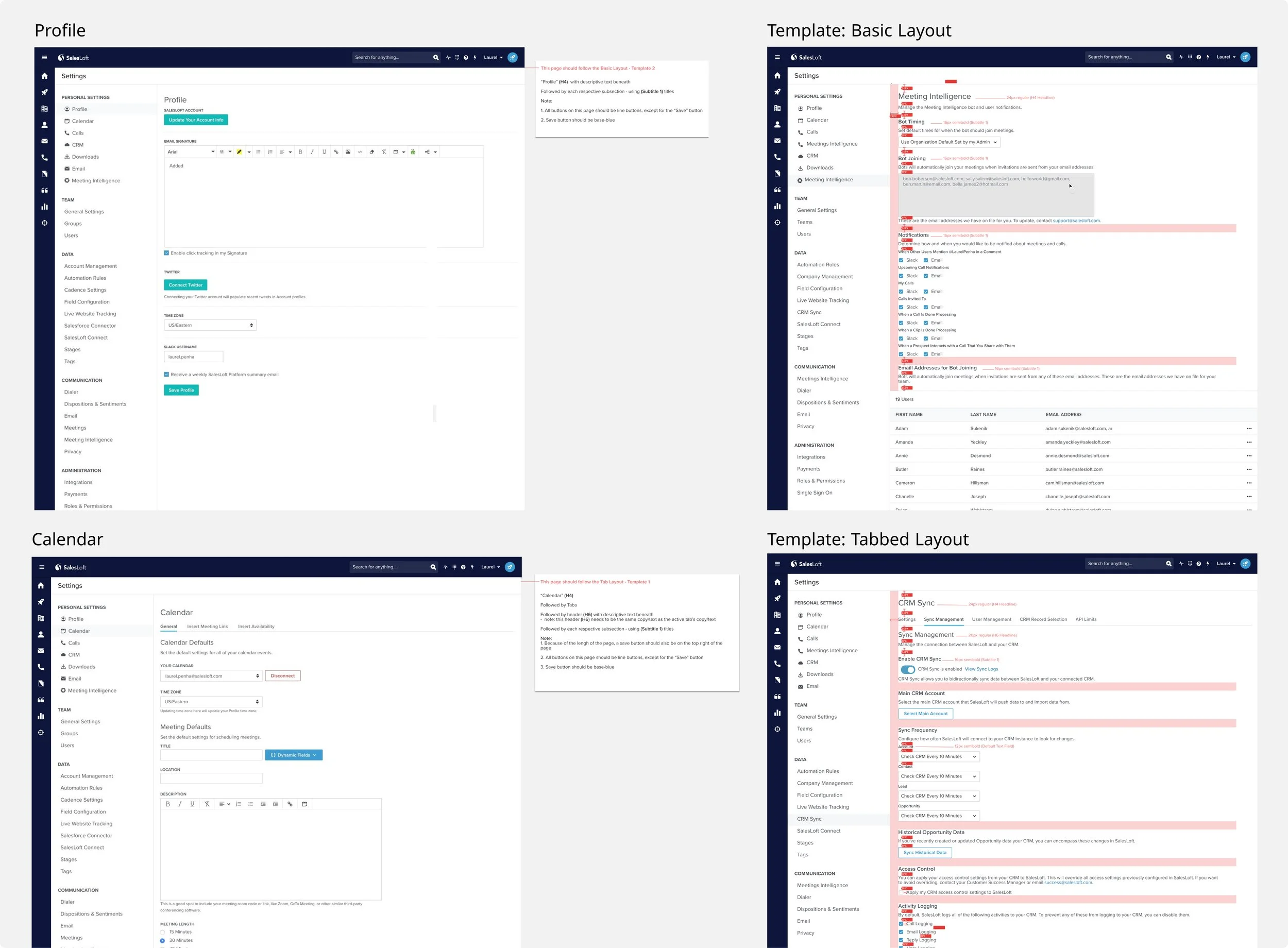
Task: Expand the Dynamic Fields dropdown button
Action: tap(293, 755)
